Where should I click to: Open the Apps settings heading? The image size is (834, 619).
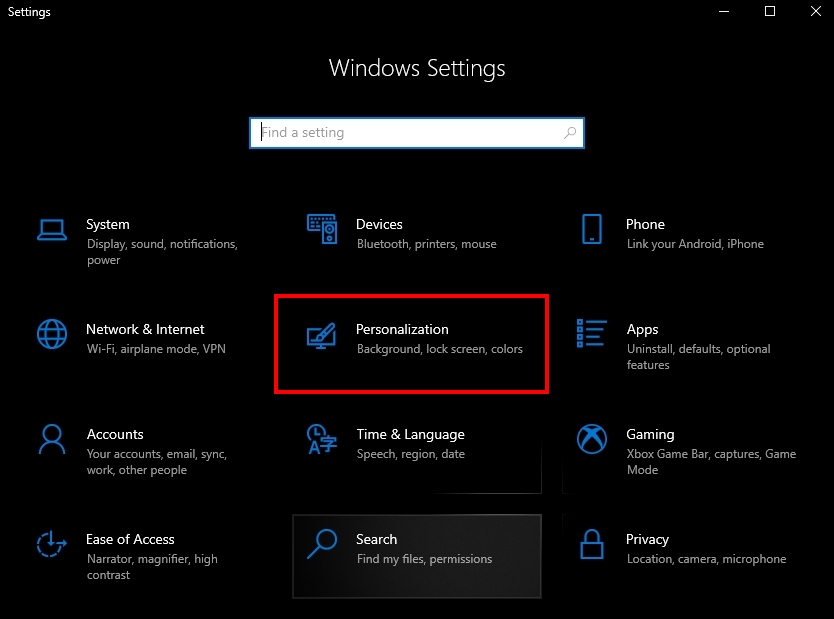(642, 330)
